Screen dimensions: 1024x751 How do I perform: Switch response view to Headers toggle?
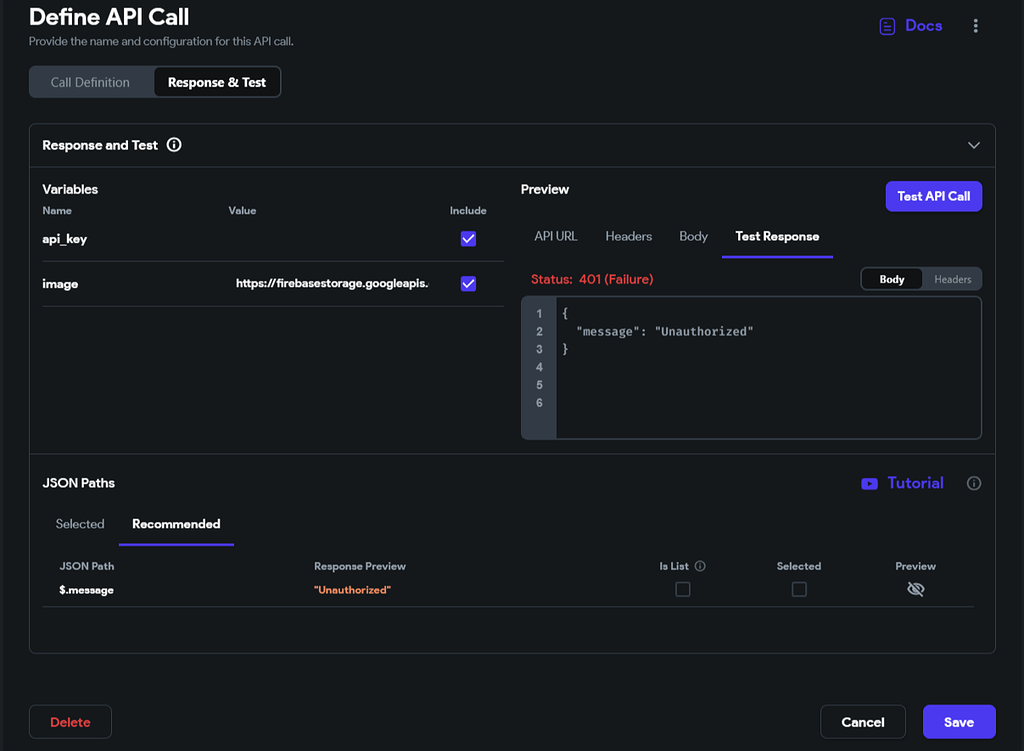click(x=952, y=280)
